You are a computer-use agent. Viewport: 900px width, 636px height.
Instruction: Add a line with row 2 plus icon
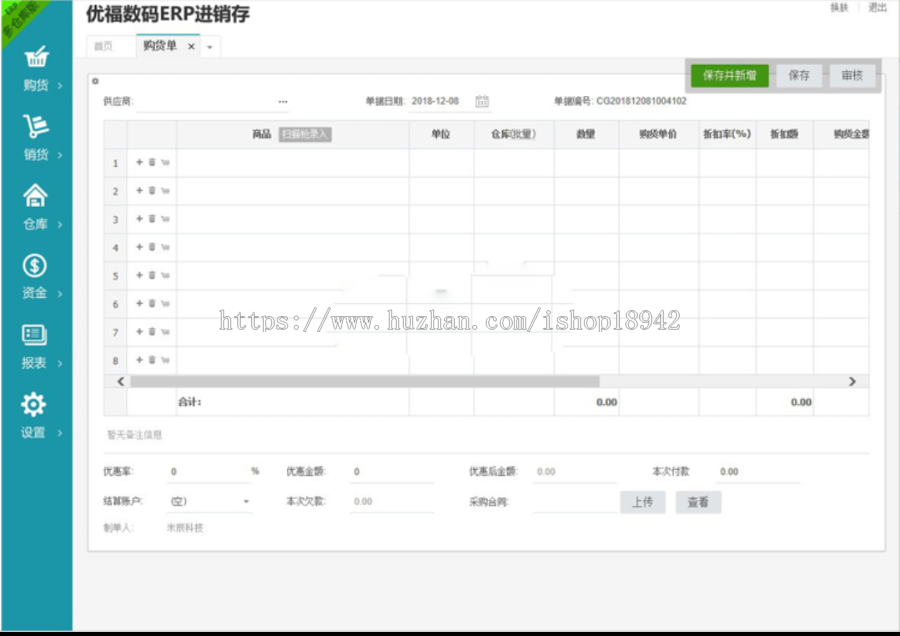139,190
